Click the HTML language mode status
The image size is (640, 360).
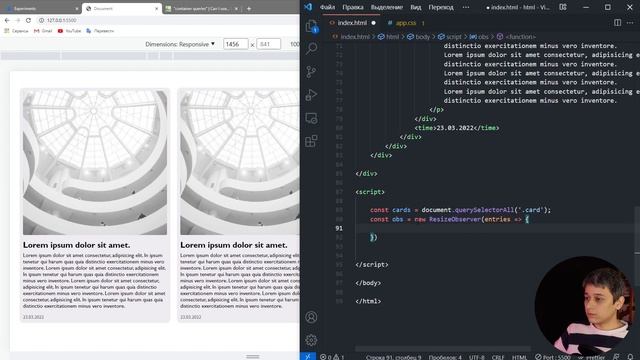[x=519, y=357]
